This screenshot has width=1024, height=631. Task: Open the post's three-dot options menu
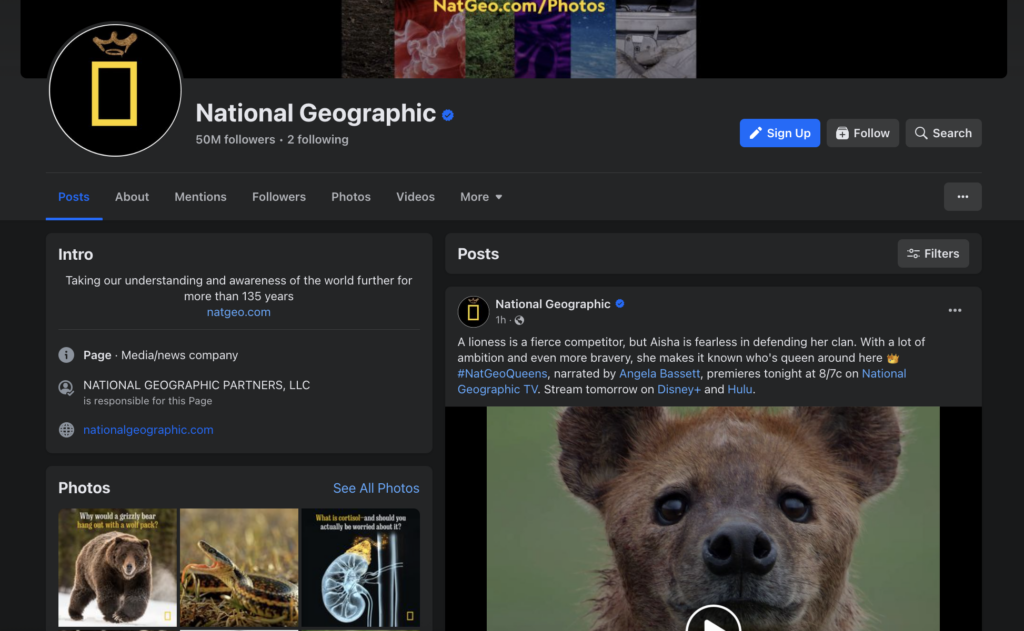(x=954, y=311)
